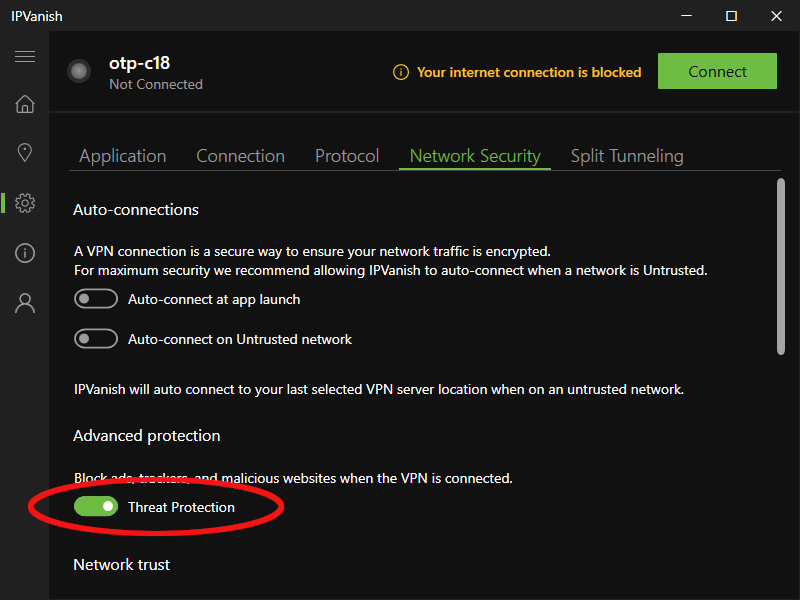Open the info icon in sidebar
800x600 pixels.
pos(24,253)
